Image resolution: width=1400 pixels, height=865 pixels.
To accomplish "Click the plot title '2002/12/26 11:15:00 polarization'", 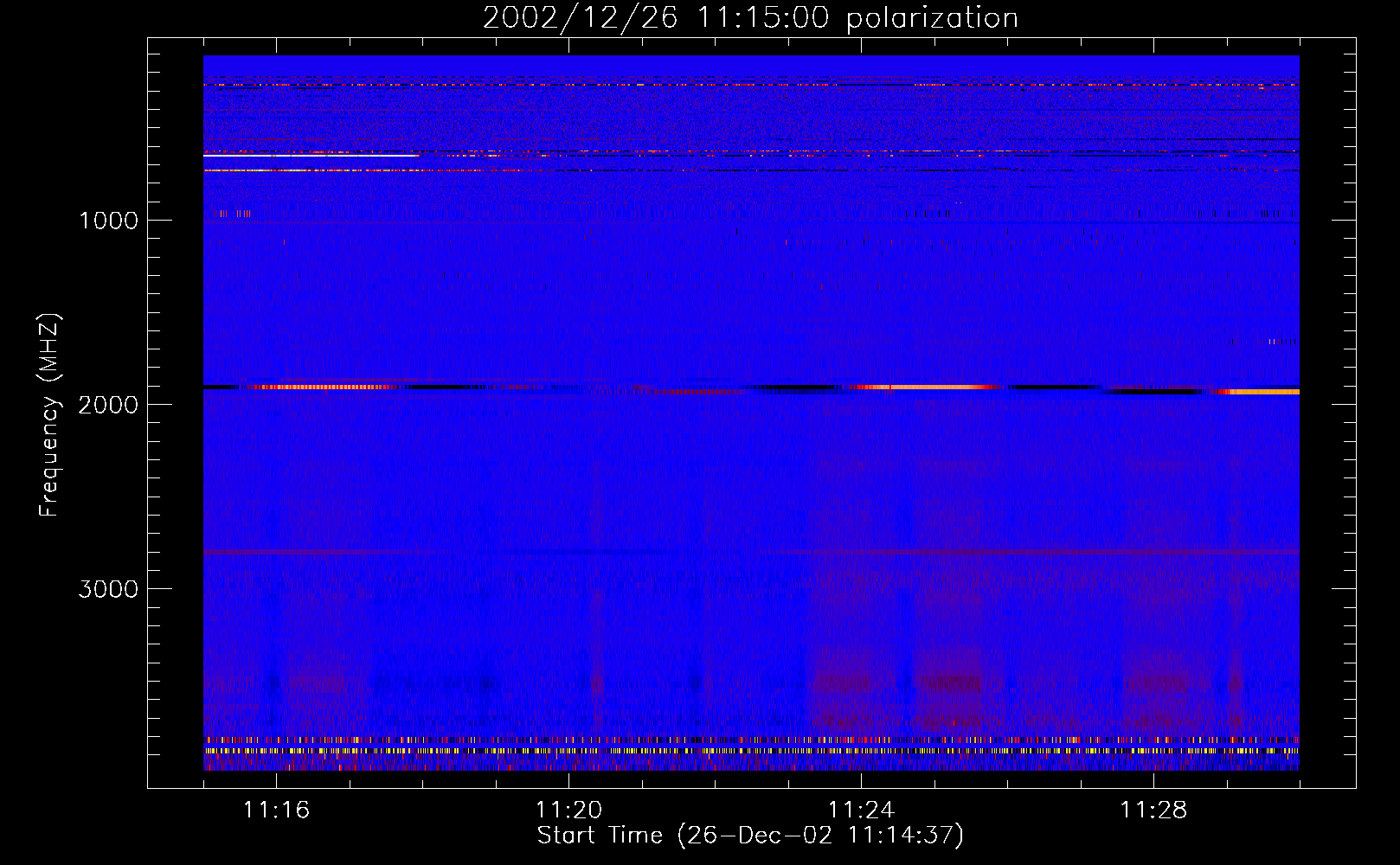I will pyautogui.click(x=750, y=17).
